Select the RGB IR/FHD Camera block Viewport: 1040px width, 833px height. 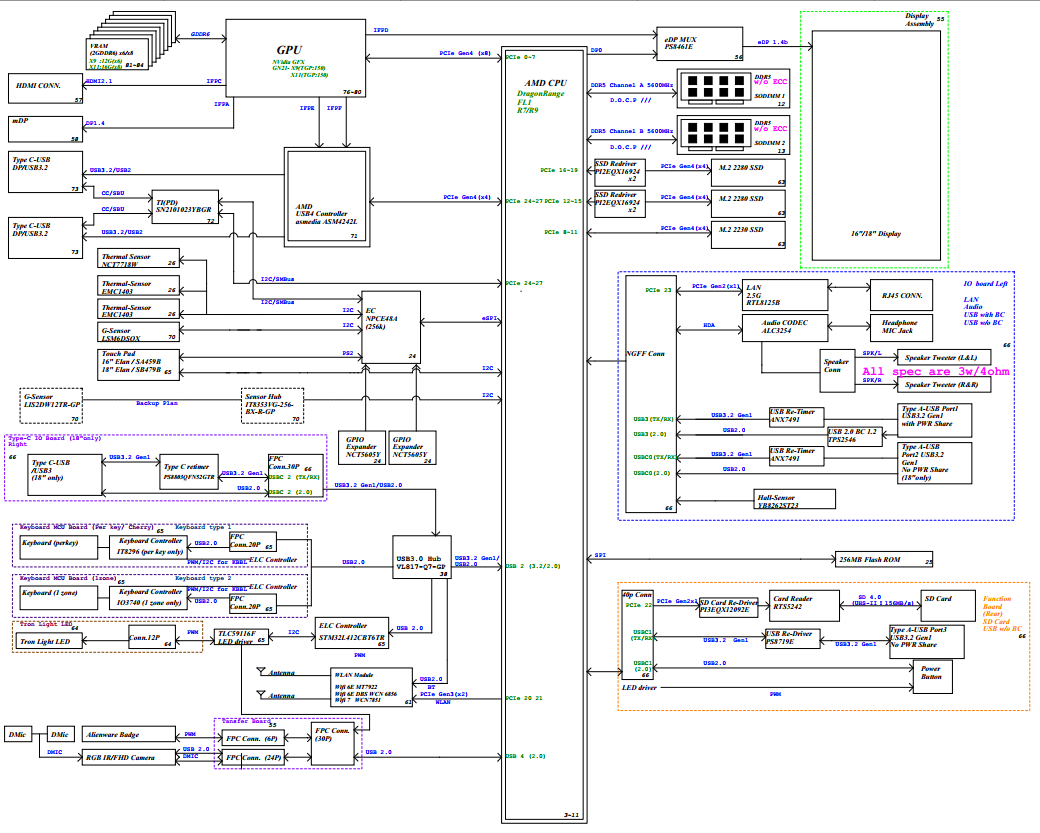click(x=131, y=757)
